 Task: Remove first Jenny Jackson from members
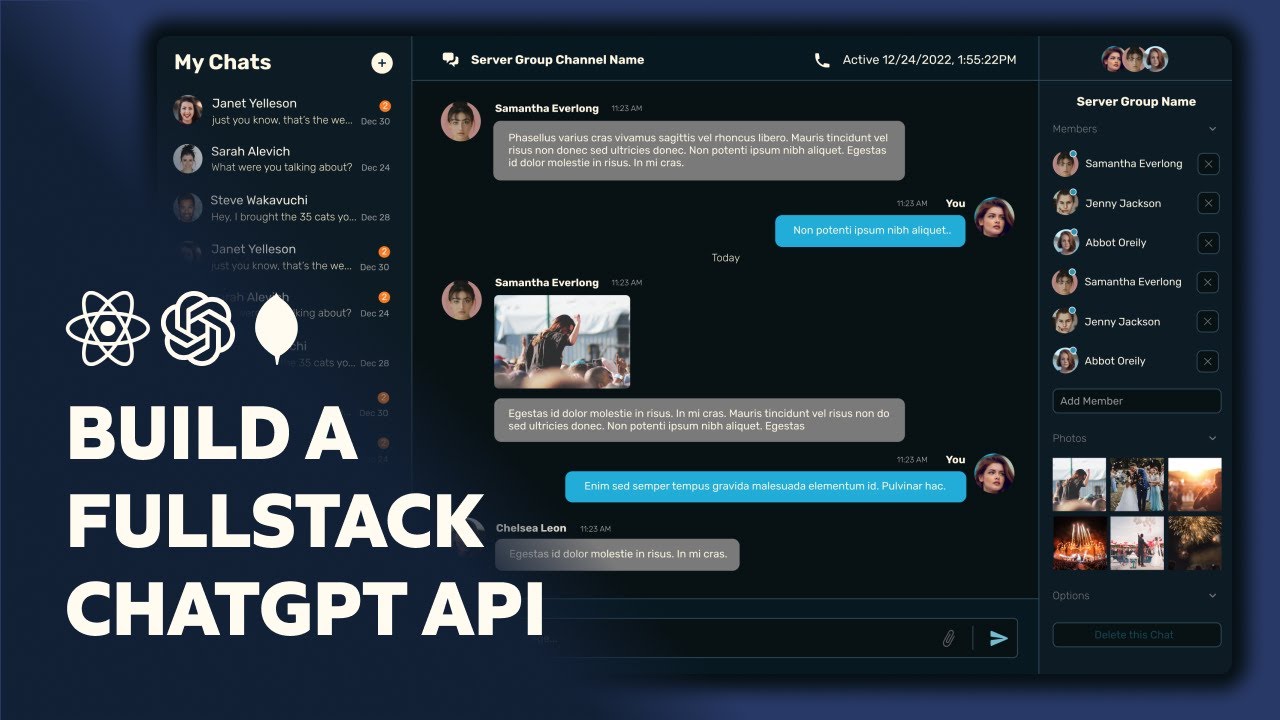point(1208,204)
